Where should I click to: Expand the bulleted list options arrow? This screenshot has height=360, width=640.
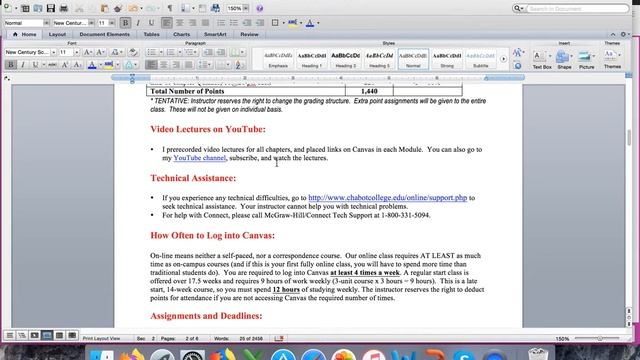coord(161,52)
